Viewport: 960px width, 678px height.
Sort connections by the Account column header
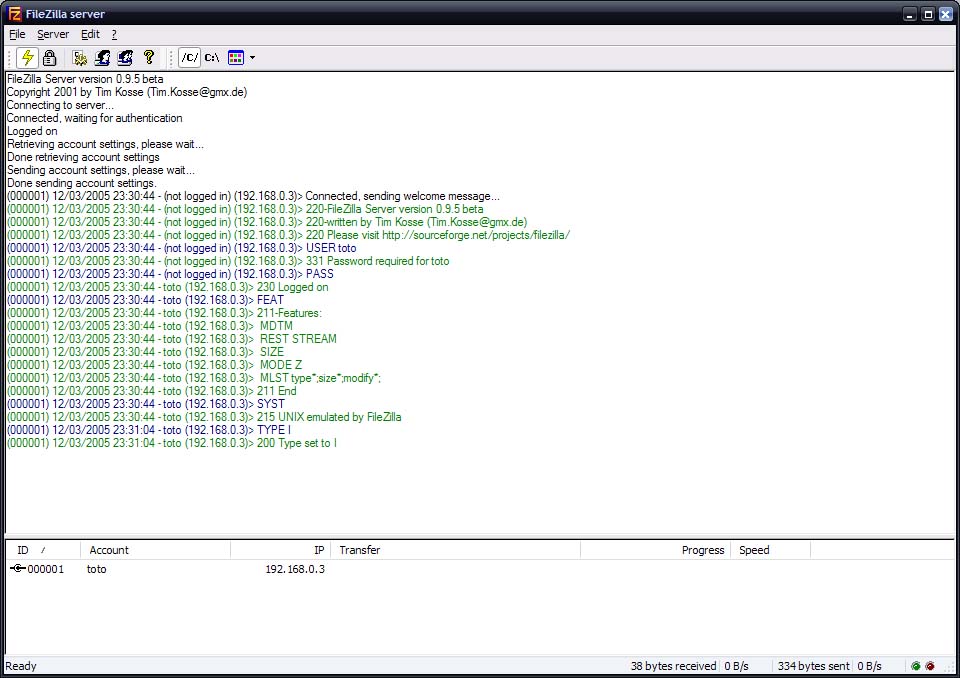tap(156, 550)
